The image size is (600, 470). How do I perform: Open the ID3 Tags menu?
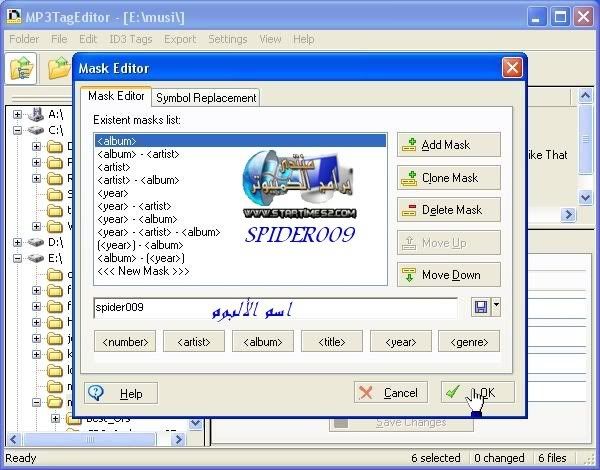pos(130,39)
